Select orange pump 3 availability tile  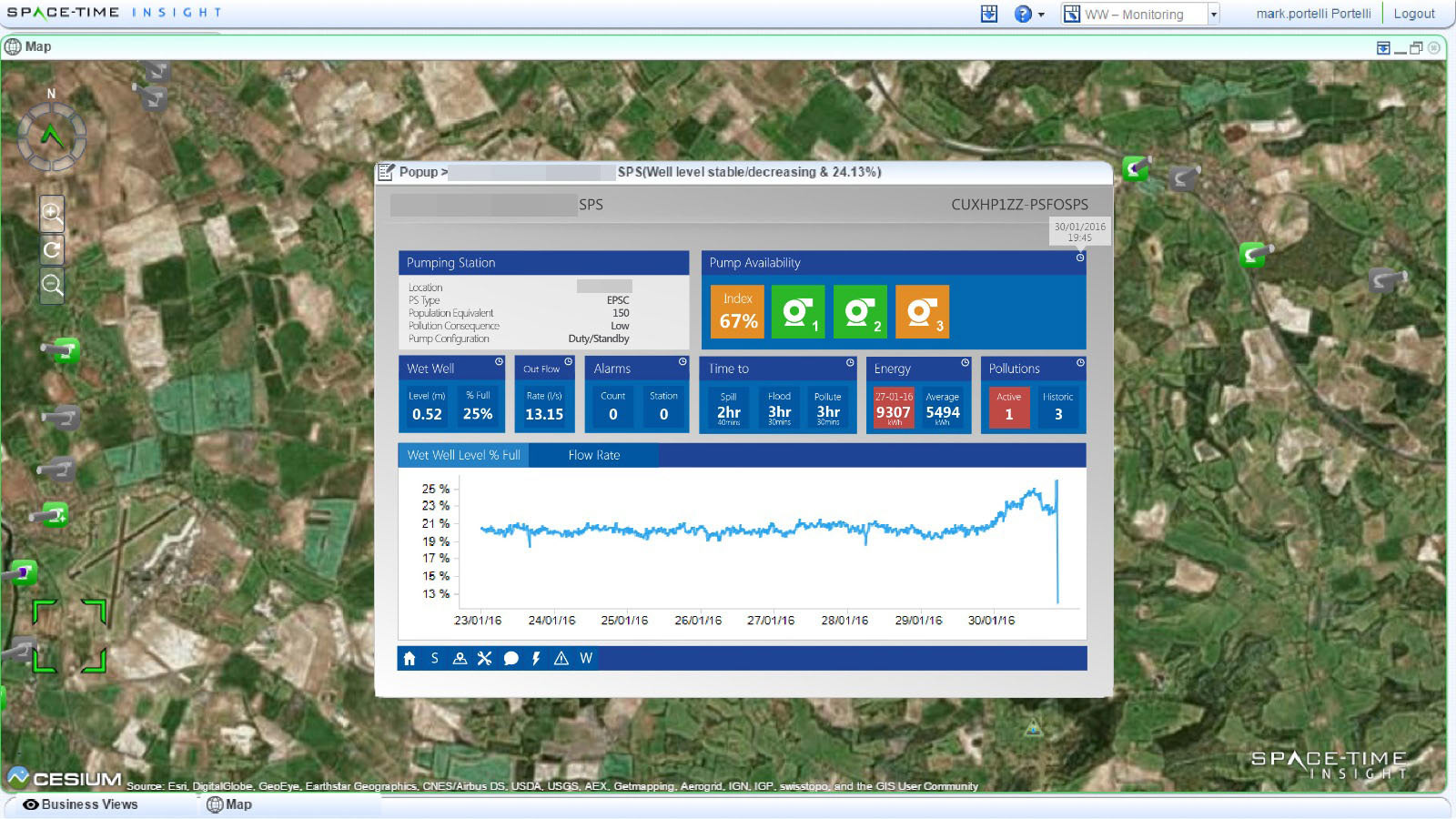[x=922, y=311]
